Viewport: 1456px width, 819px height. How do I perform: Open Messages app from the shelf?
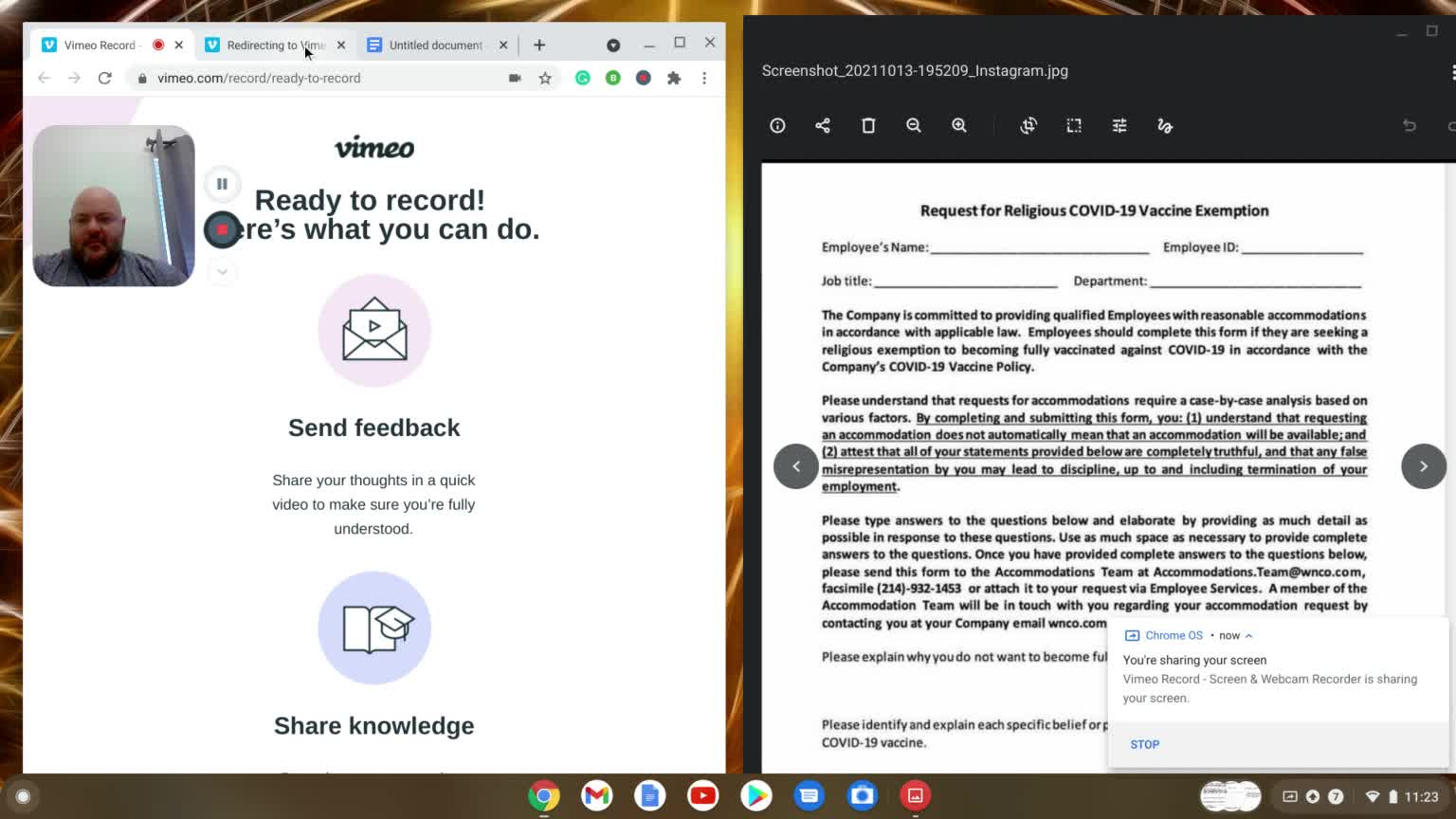point(810,796)
